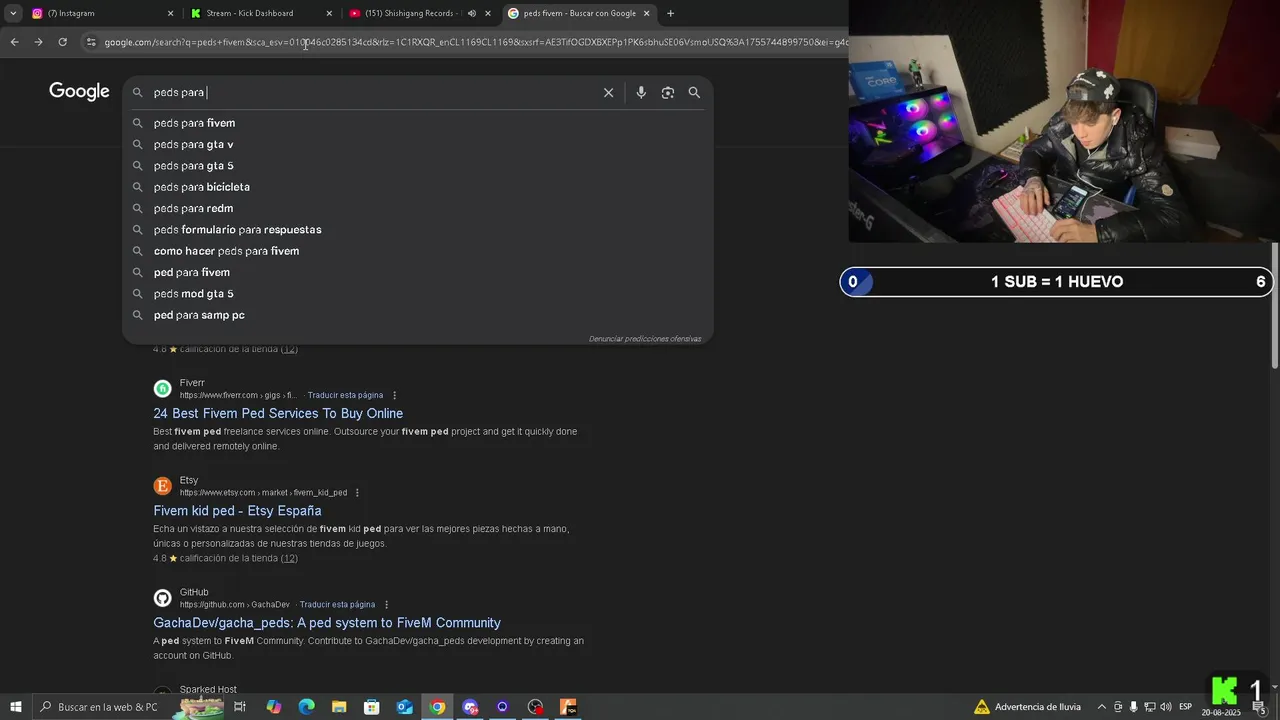1280x720 pixels.
Task: Click 'Traducir esta página' for Fiverr result
Action: tap(345, 395)
